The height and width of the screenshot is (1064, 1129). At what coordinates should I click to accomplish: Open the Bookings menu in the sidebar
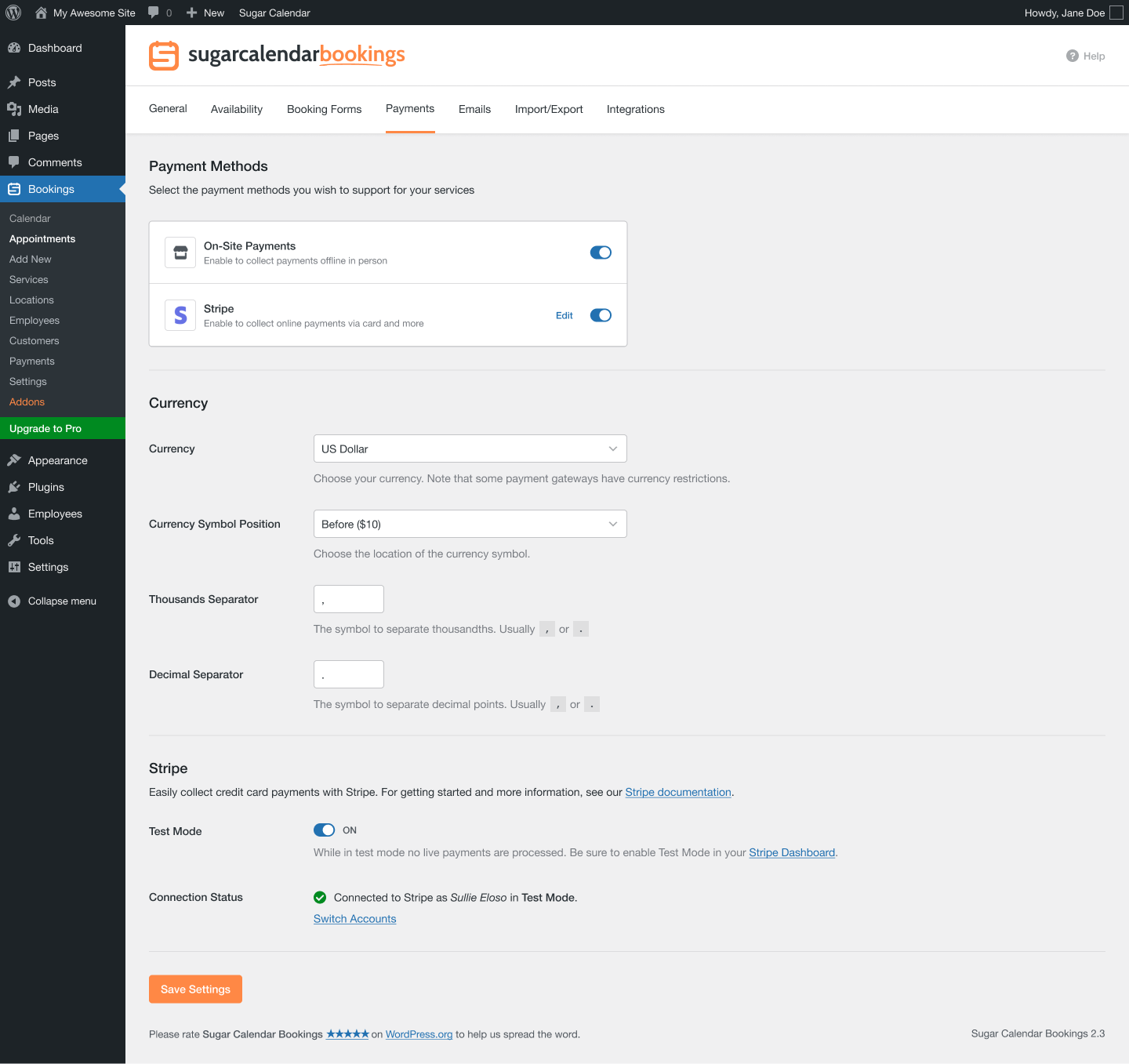pyautogui.click(x=51, y=189)
